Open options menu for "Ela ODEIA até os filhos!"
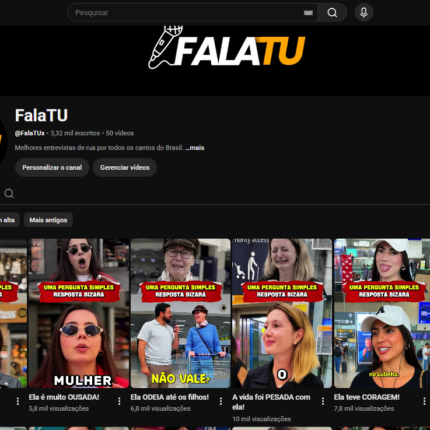430x430 pixels. coord(221,401)
